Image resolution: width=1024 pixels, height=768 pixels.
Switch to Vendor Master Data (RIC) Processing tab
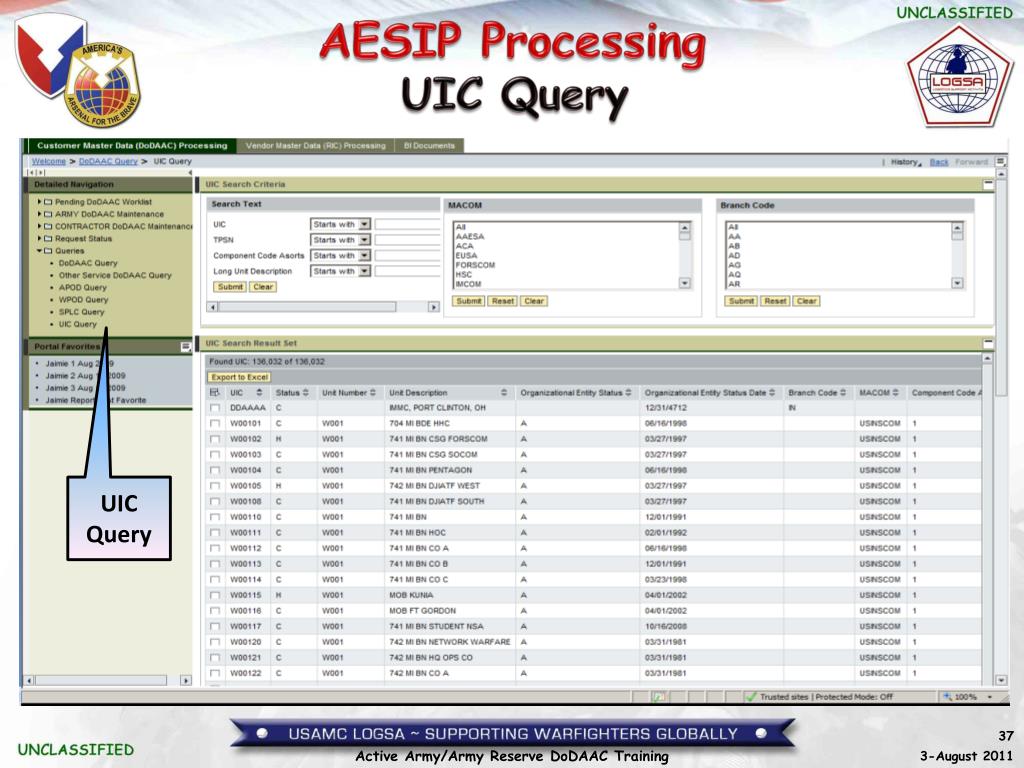(x=315, y=146)
